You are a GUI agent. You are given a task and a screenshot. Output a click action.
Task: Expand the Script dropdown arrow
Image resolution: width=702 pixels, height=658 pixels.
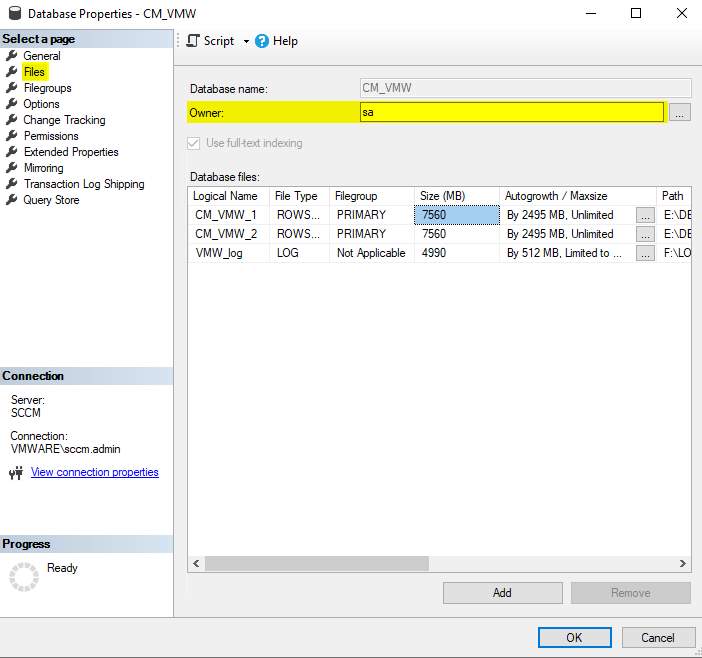[x=246, y=42]
